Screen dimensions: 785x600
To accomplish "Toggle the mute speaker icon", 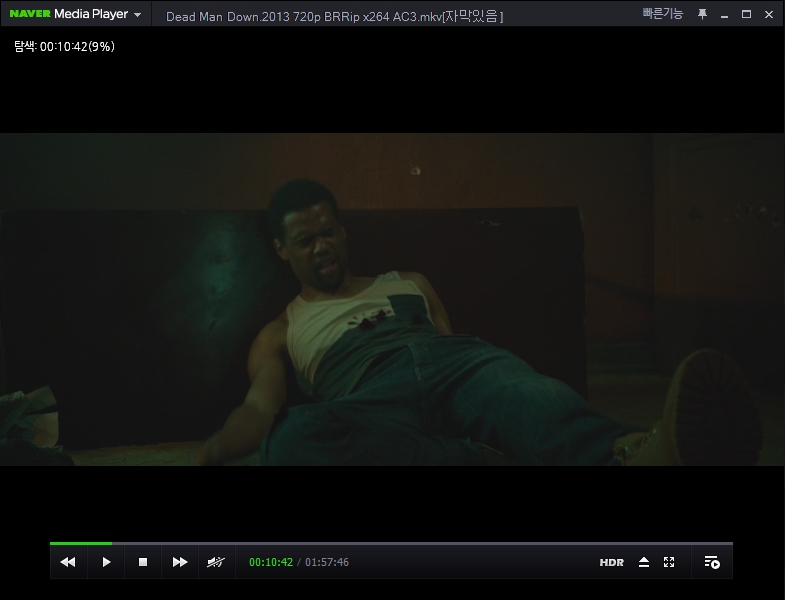I will click(x=216, y=562).
